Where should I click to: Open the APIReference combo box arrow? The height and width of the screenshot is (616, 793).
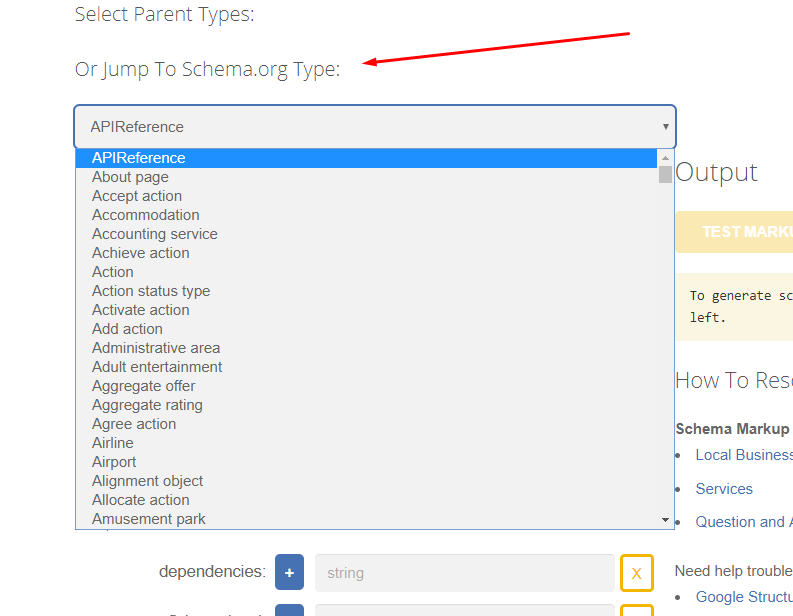point(666,126)
